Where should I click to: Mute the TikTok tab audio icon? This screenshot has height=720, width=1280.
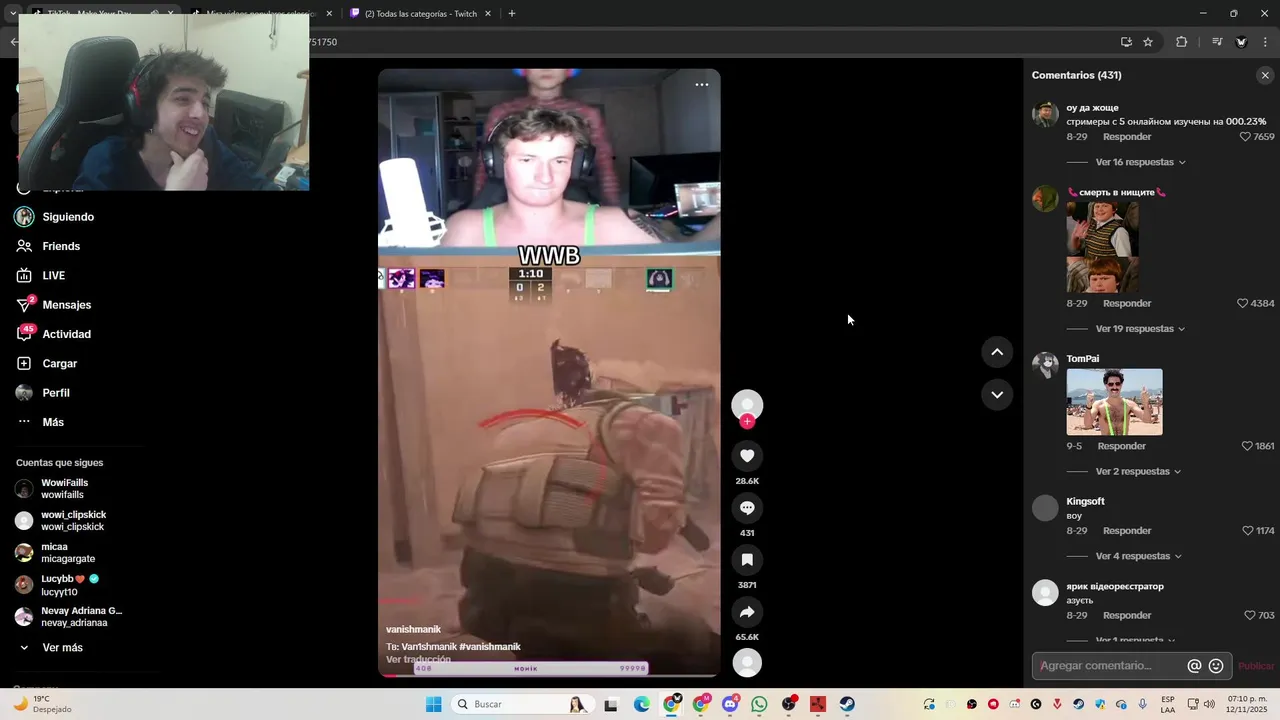(153, 14)
